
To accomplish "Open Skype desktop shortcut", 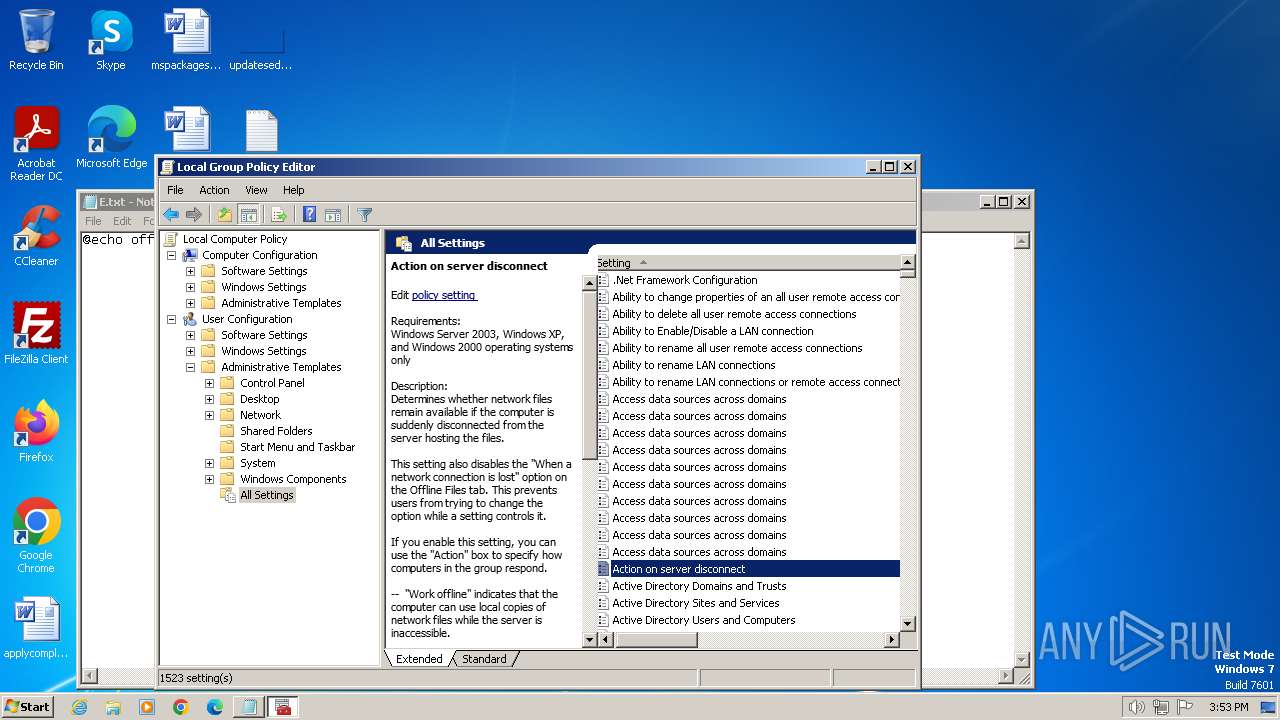I will point(110,40).
